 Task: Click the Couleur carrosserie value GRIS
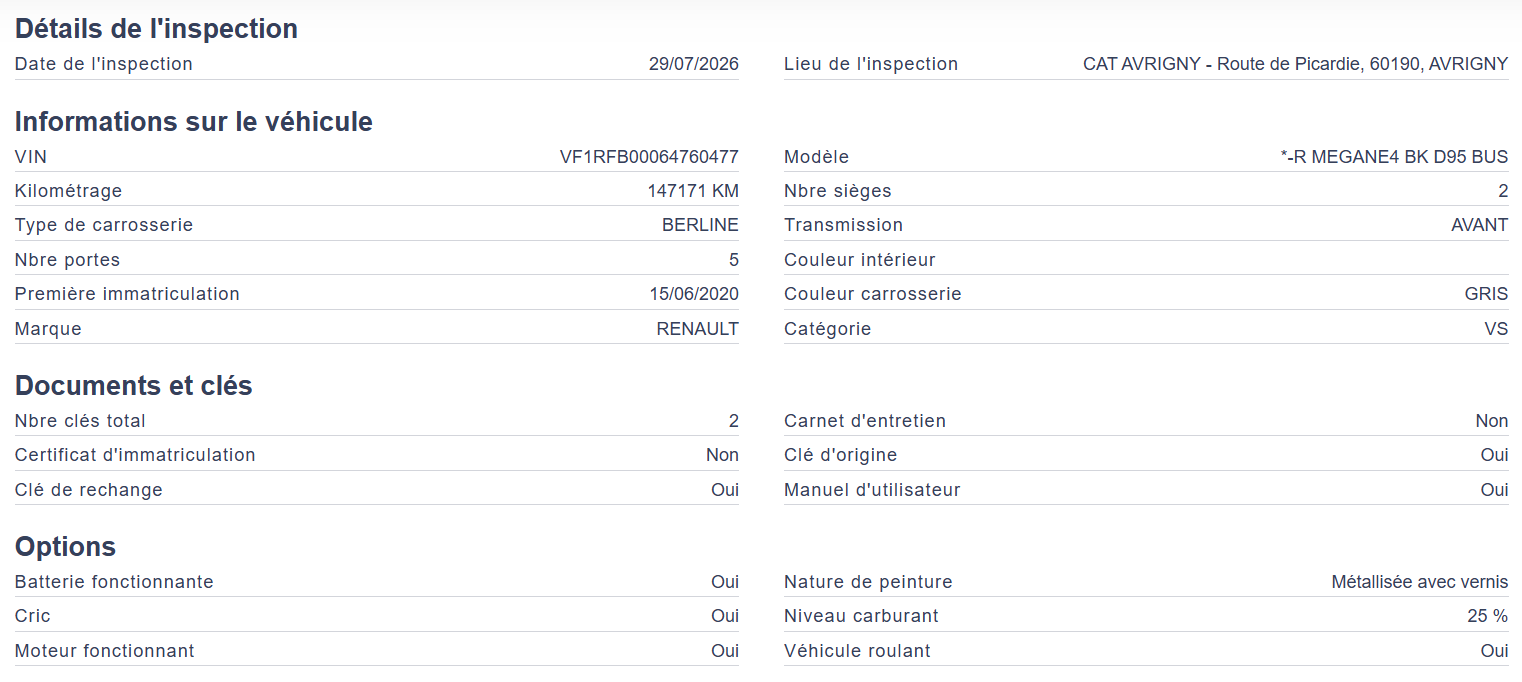coord(1486,294)
